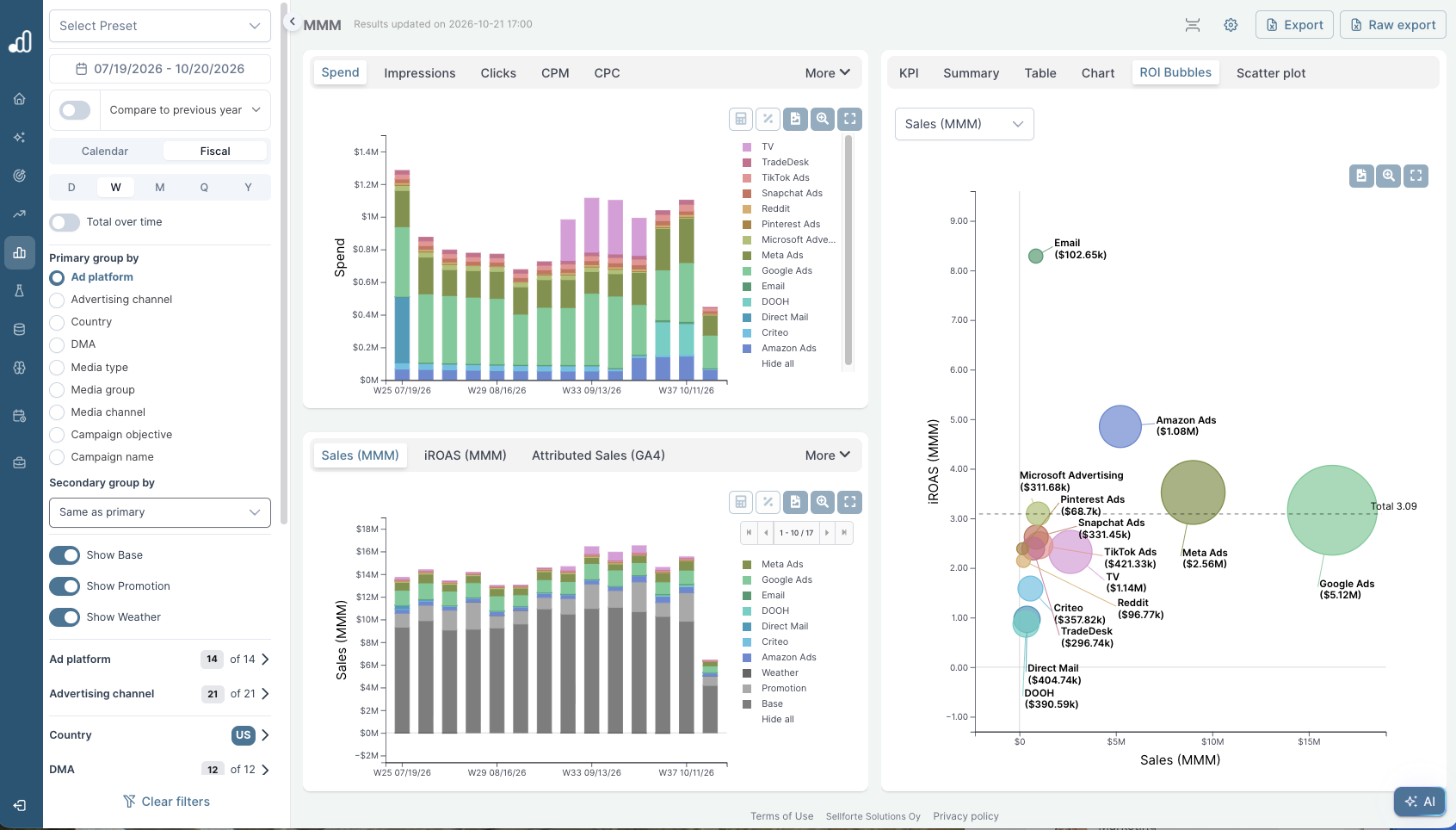Open the Select Preset dropdown

(x=160, y=26)
